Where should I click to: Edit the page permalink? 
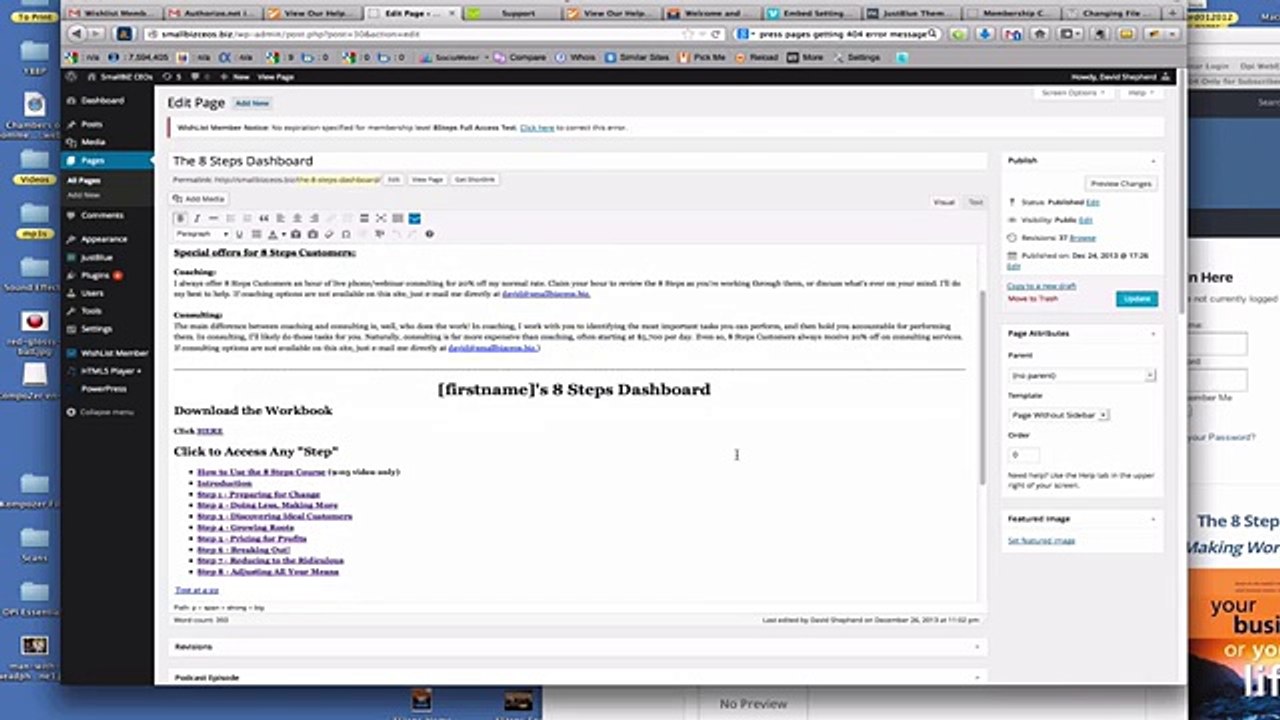point(393,179)
